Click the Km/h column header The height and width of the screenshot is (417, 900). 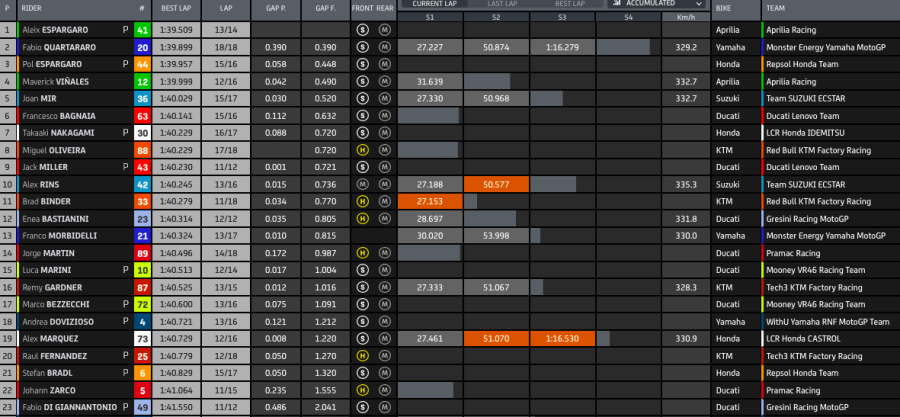coord(685,18)
